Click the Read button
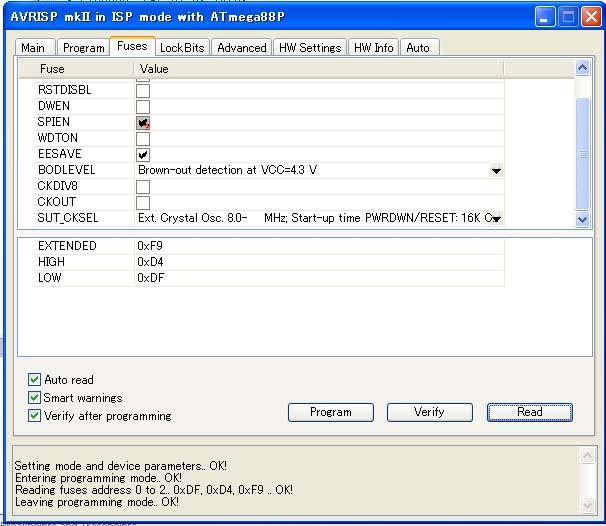This screenshot has width=606, height=526. tap(530, 412)
